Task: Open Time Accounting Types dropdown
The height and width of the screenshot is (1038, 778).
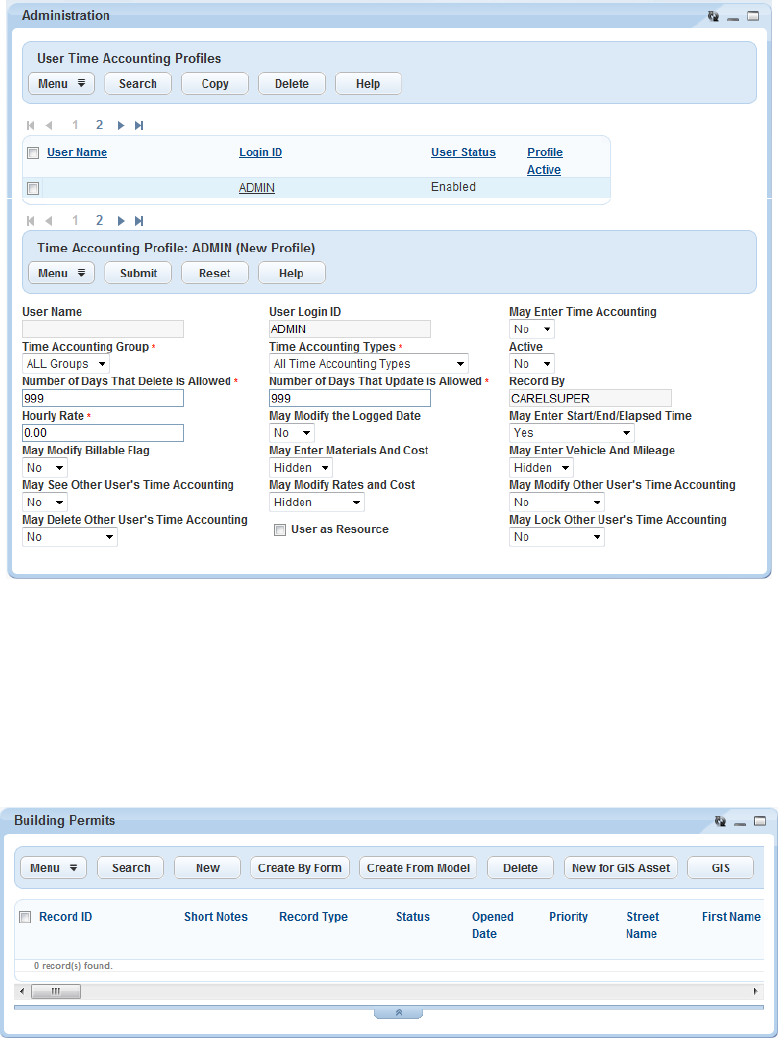Action: coord(369,363)
